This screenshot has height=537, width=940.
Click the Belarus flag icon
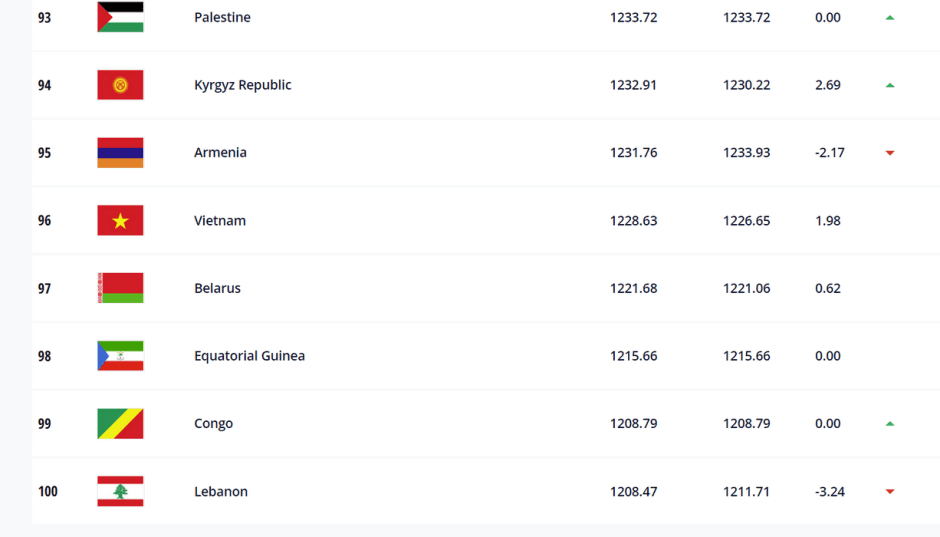pyautogui.click(x=120, y=288)
